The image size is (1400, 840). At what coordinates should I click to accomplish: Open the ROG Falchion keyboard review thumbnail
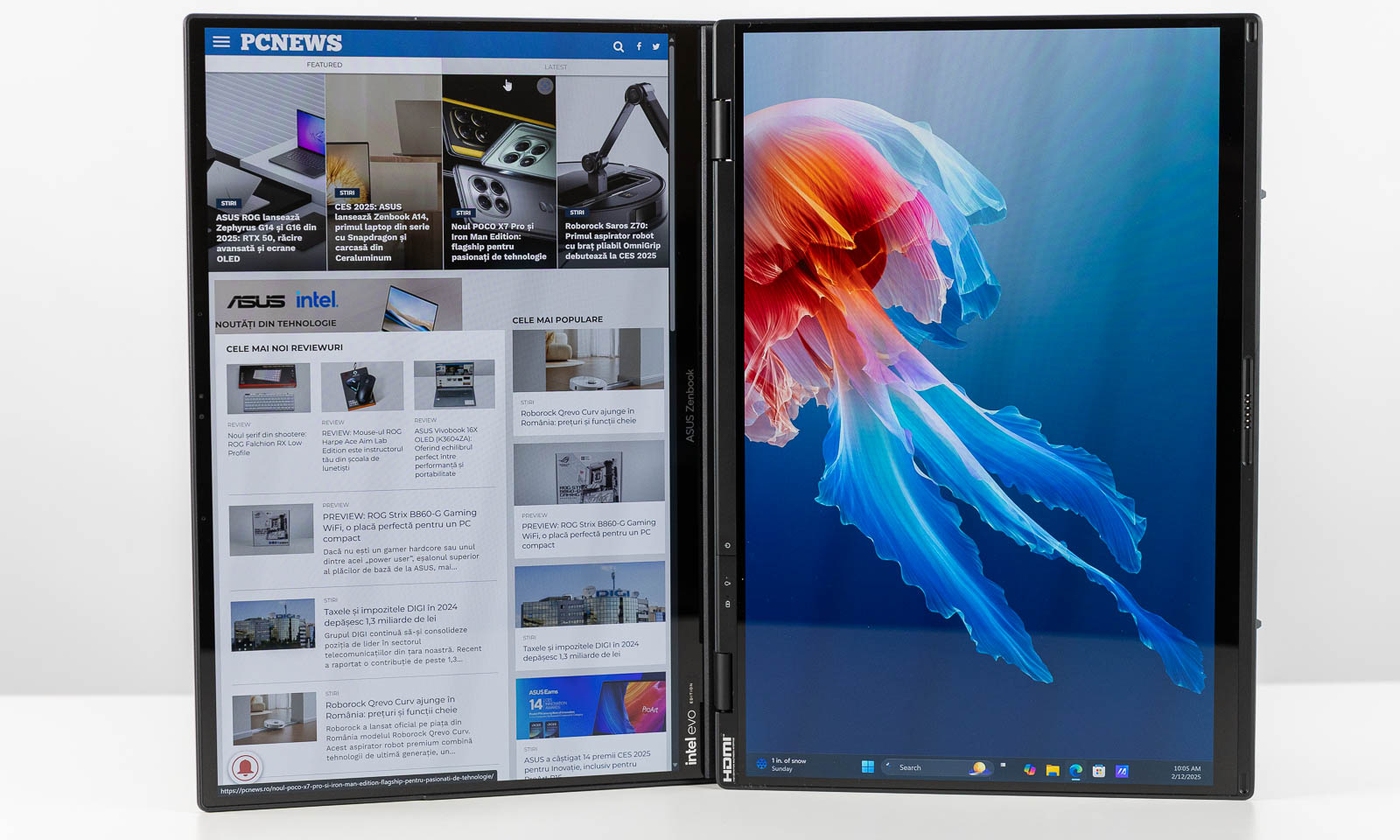(x=269, y=388)
